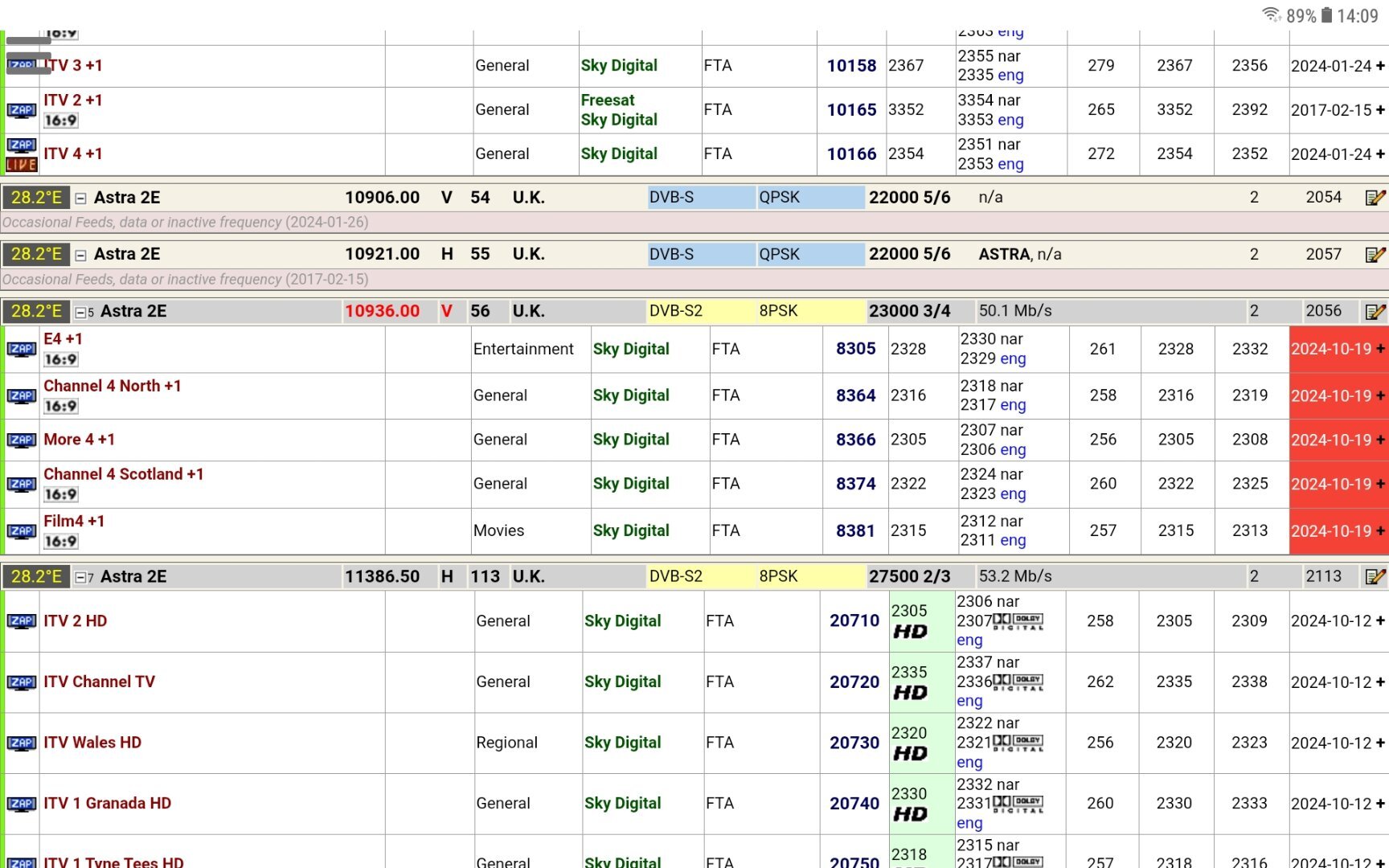The height and width of the screenshot is (868, 1389).
Task: Collapse the 10921.00 H transponder row
Action: [80, 256]
